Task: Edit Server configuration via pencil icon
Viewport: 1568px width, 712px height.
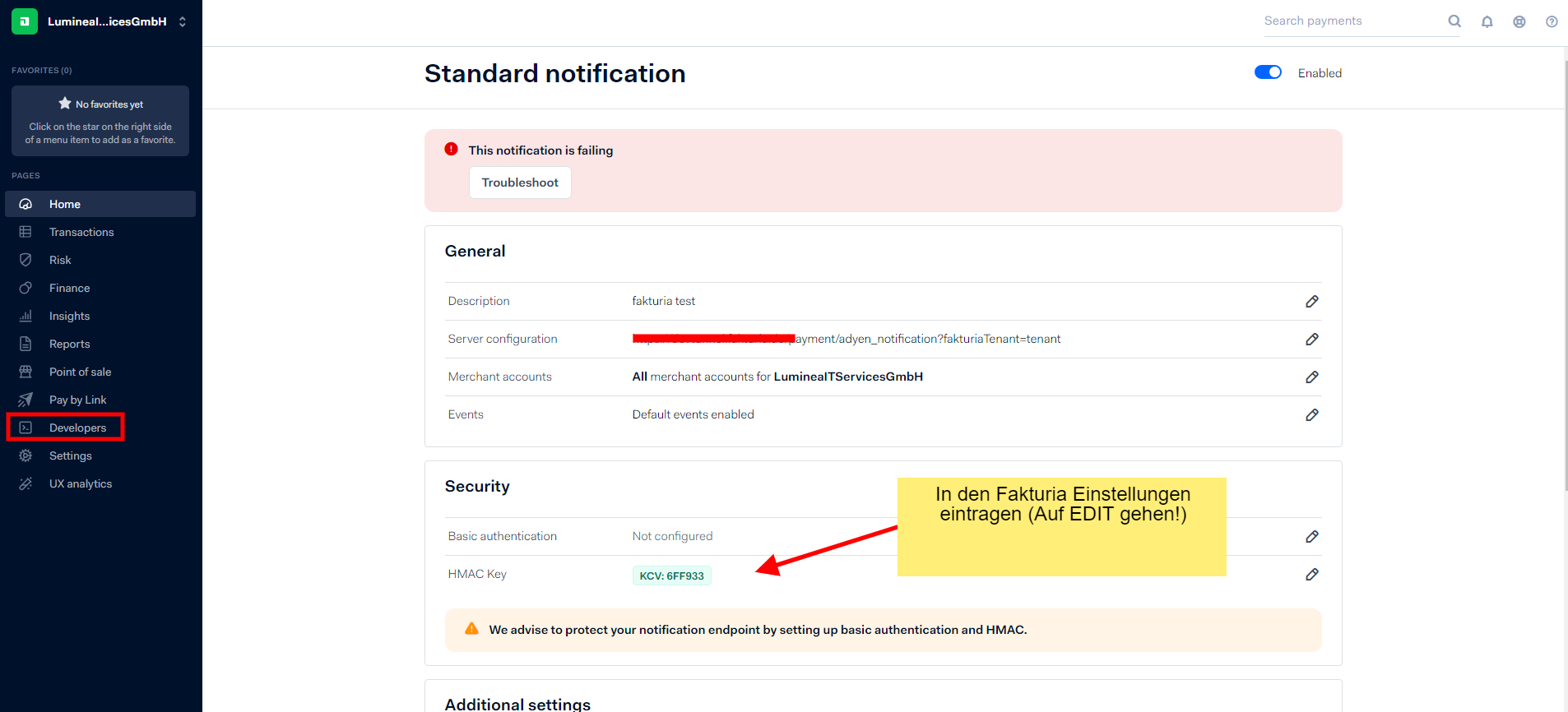Action: coord(1311,340)
